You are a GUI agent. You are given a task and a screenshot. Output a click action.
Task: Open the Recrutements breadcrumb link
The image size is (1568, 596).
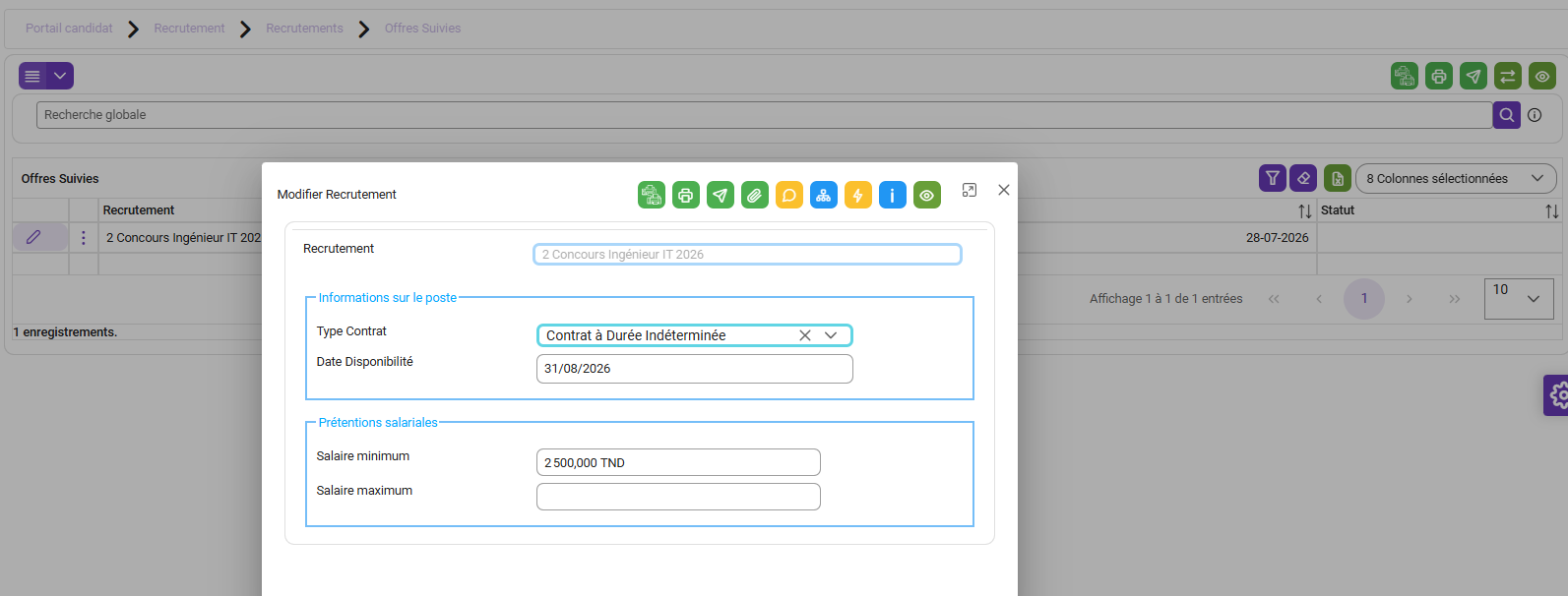point(304,29)
